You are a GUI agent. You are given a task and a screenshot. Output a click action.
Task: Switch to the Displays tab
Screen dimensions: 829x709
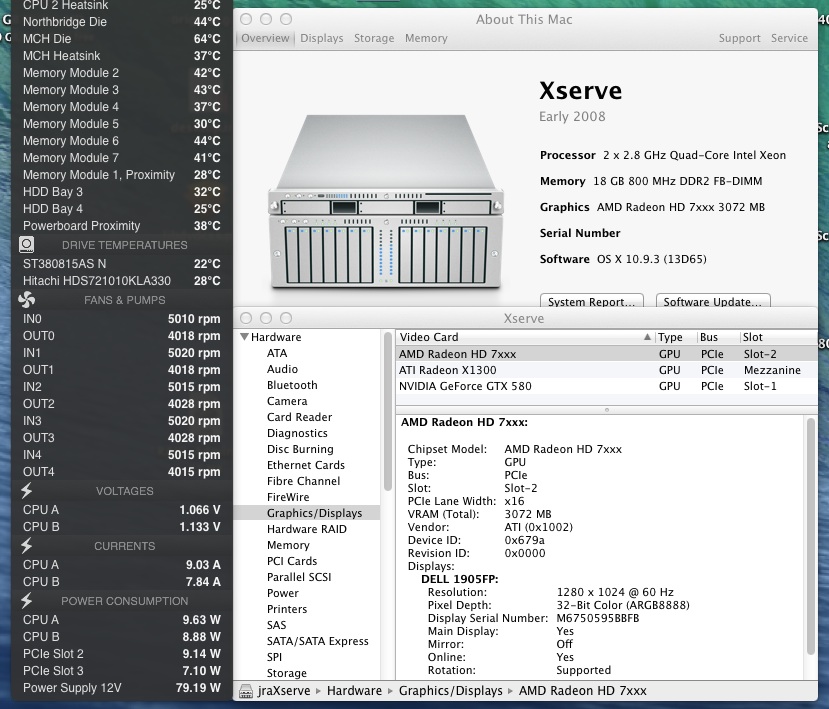pyautogui.click(x=321, y=39)
